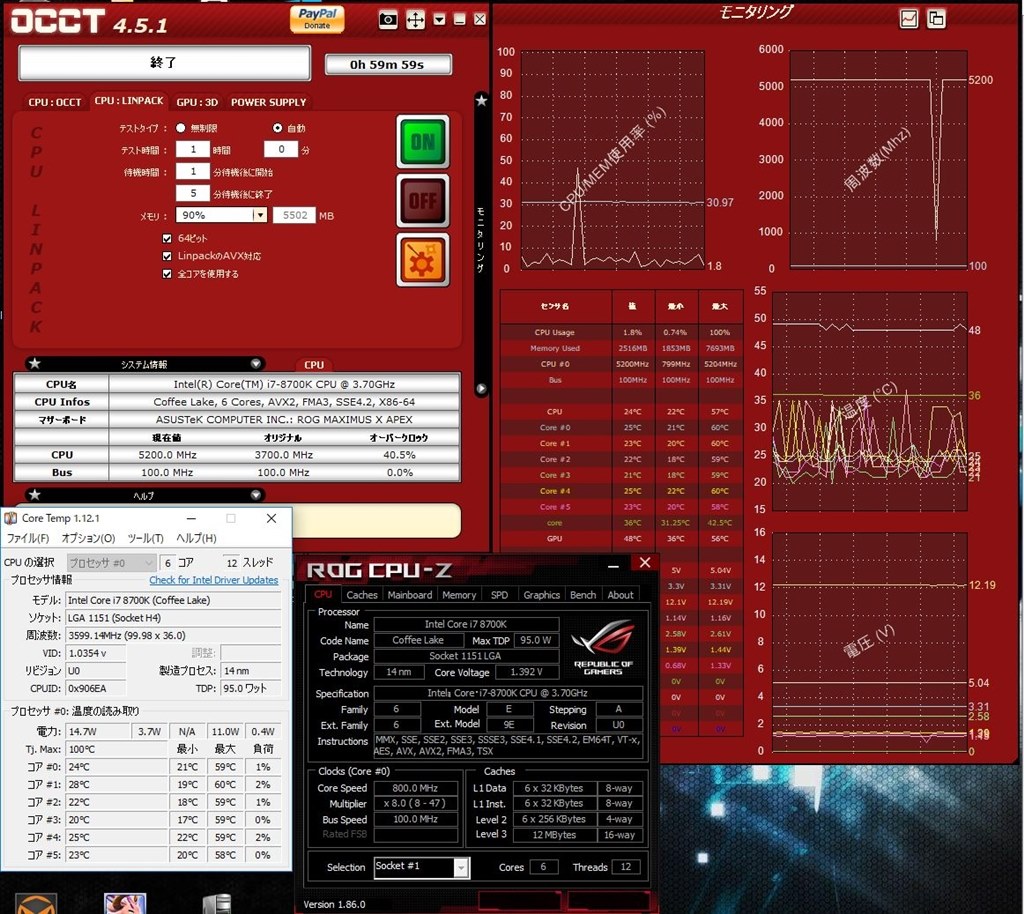
Task: Toggle LinpackのAVX対応 checkbox
Action: click(x=167, y=256)
